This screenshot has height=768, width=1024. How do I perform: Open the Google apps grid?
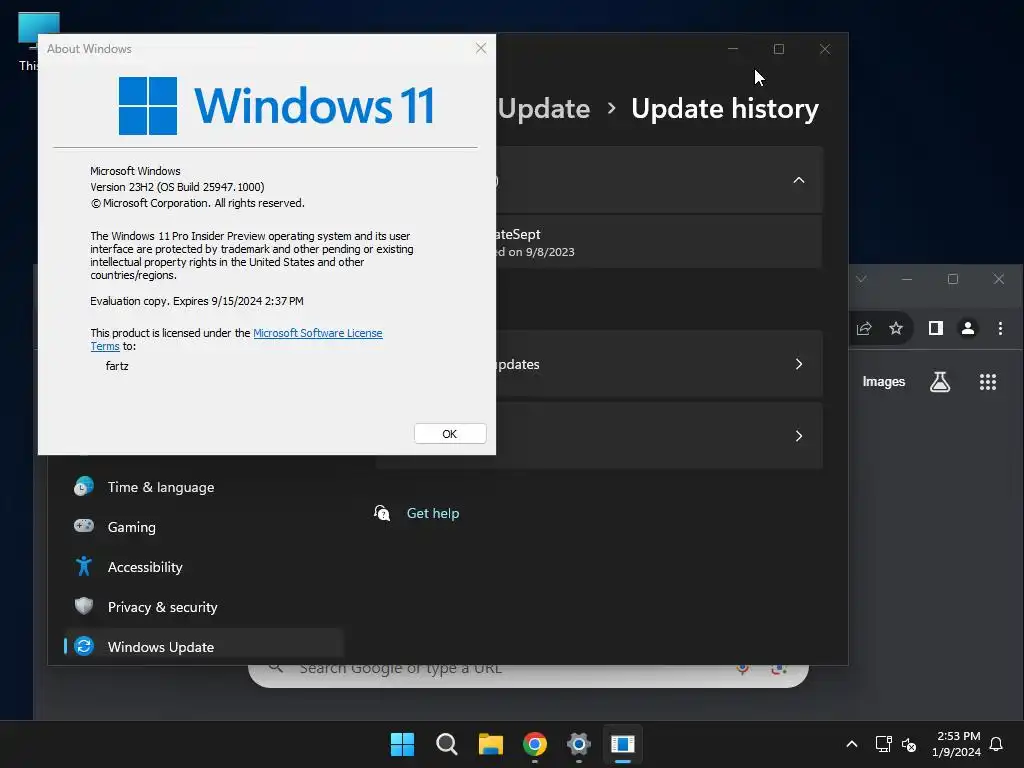(x=988, y=382)
